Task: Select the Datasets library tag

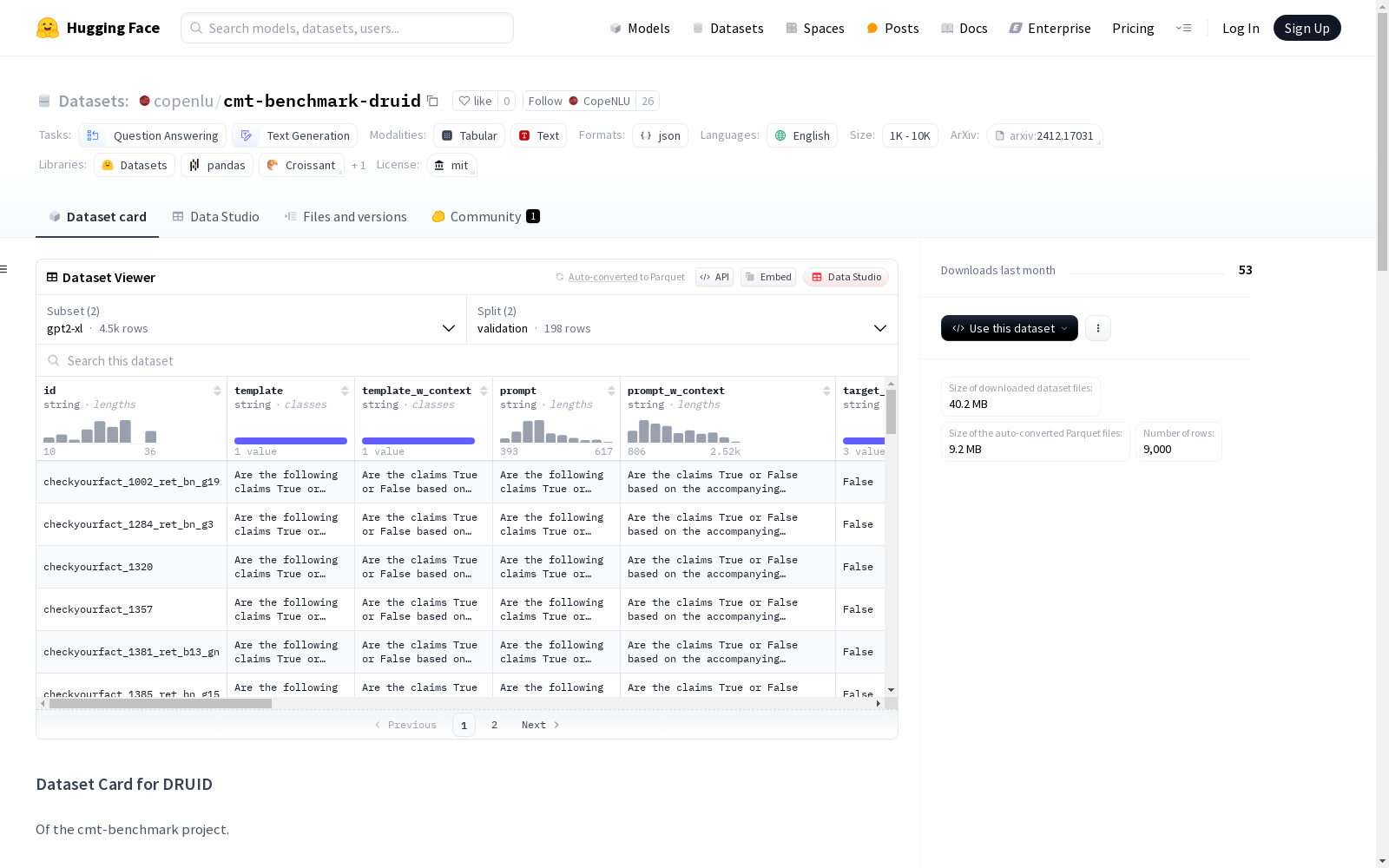Action: coord(135,165)
